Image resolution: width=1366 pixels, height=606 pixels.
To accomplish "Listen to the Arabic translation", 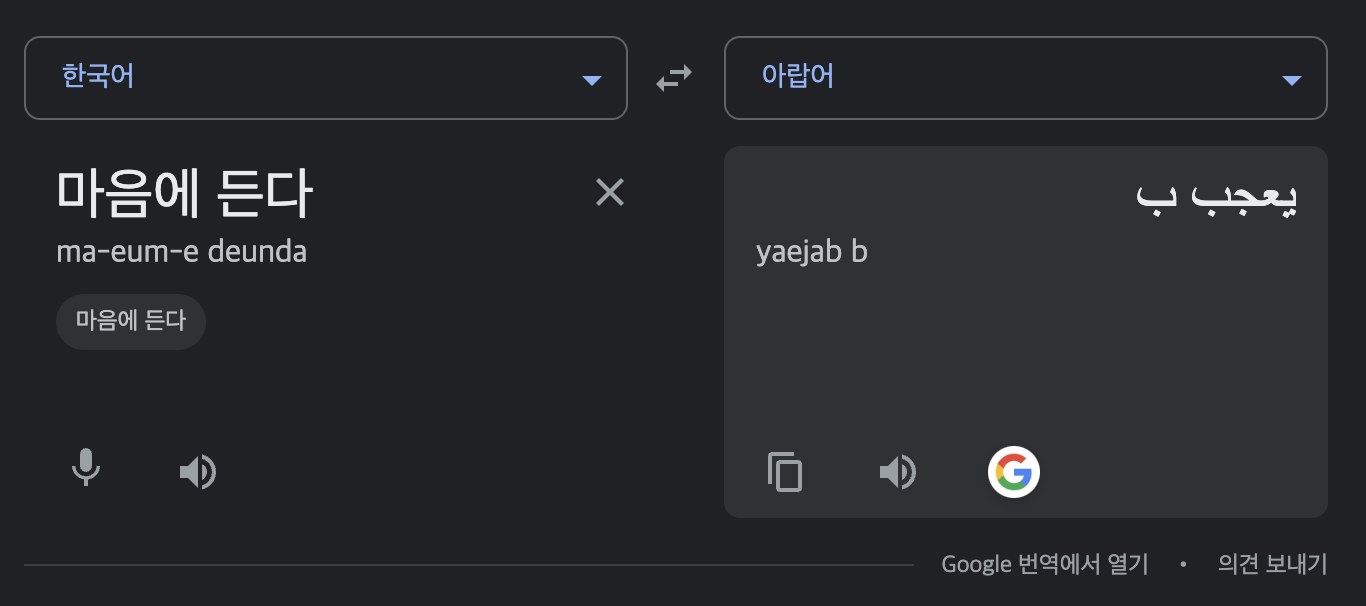I will point(898,472).
